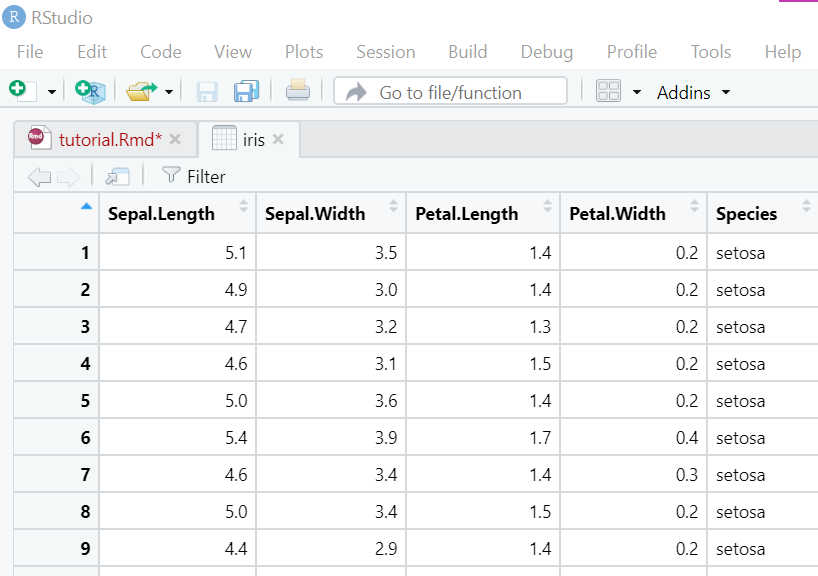Image resolution: width=818 pixels, height=576 pixels.
Task: Click the workspace panes grid icon
Action: pos(608,92)
